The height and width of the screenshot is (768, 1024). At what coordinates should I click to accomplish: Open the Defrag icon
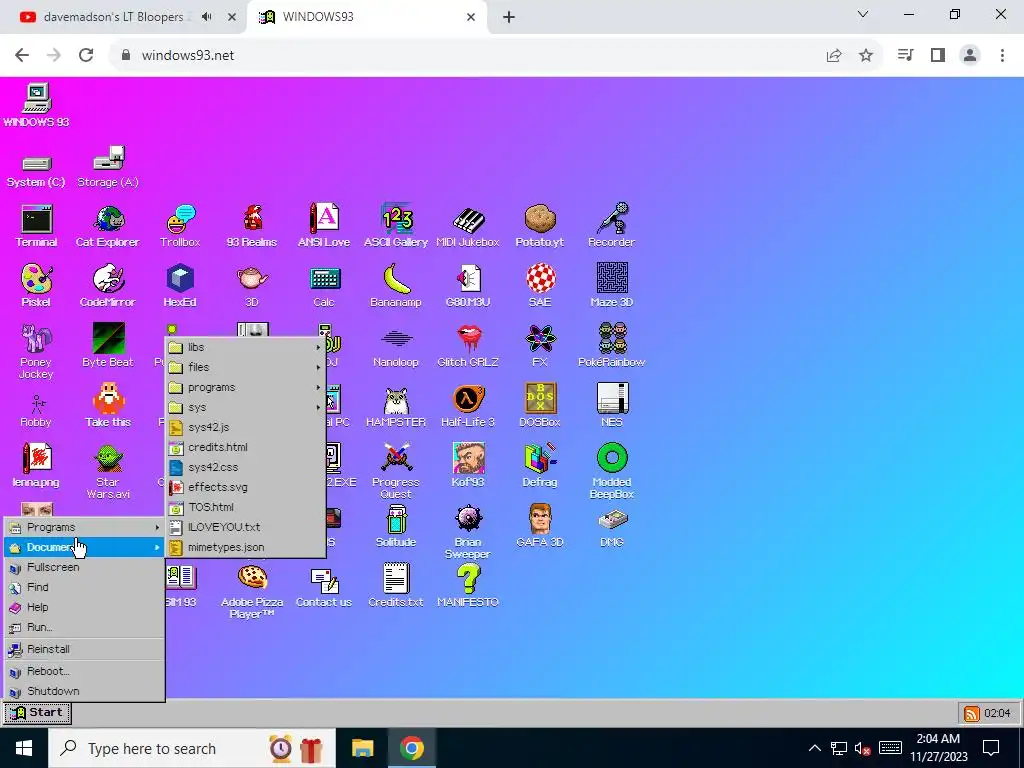click(x=540, y=466)
